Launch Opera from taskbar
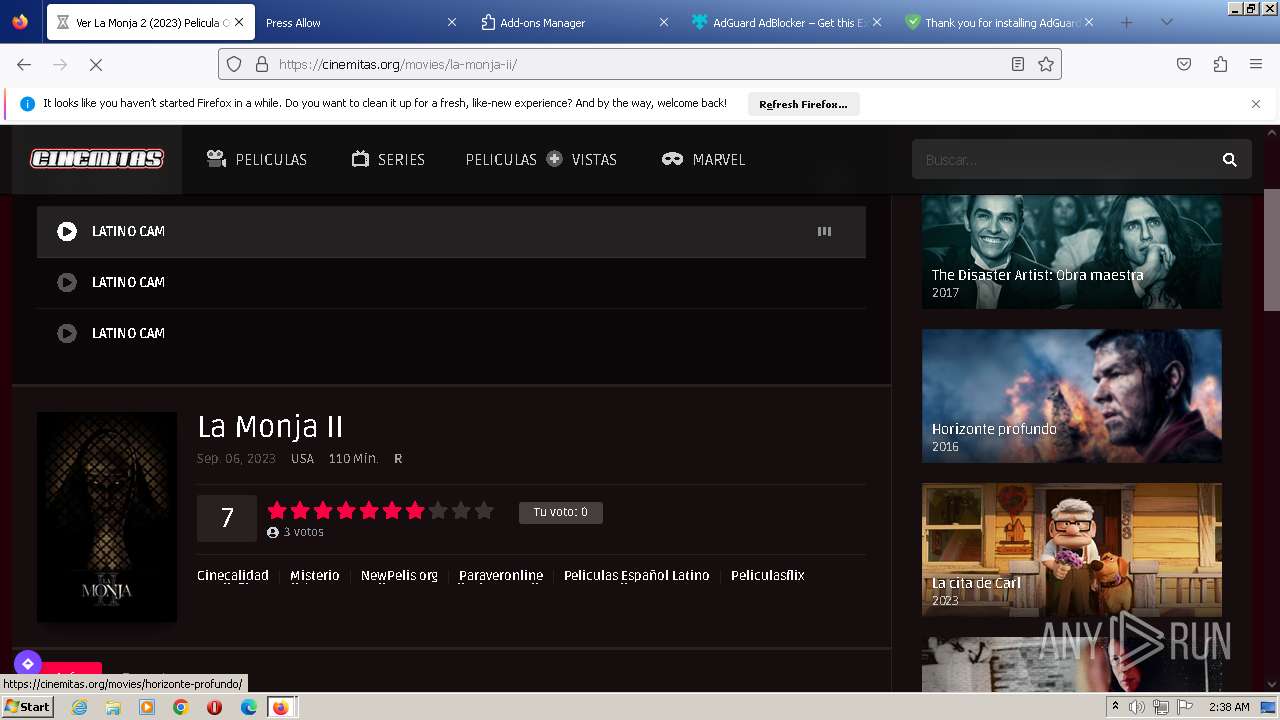This screenshot has width=1280, height=720. 214,707
